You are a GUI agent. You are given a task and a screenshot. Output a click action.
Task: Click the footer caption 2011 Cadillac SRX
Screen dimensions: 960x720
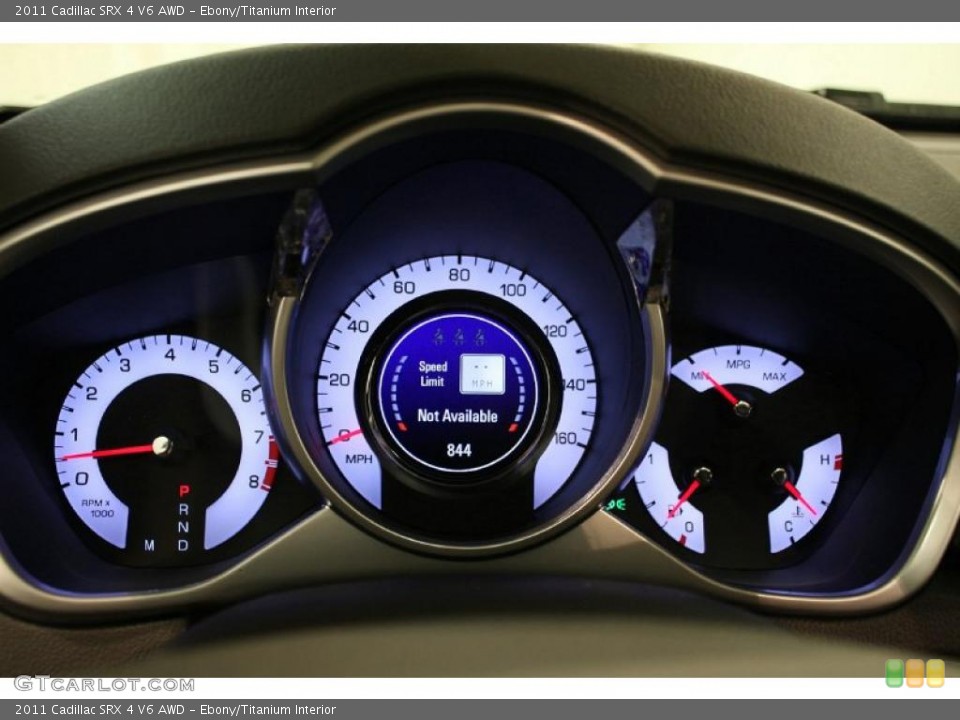point(175,710)
